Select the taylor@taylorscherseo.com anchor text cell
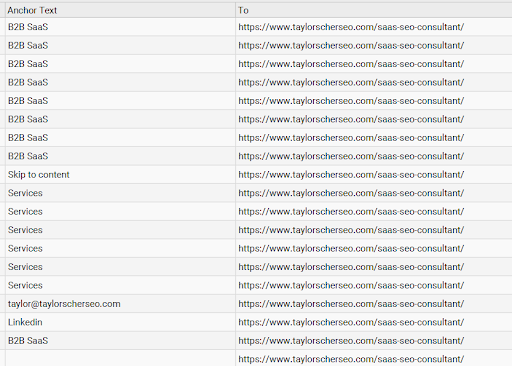This screenshot has height=366, width=512. 120,304
